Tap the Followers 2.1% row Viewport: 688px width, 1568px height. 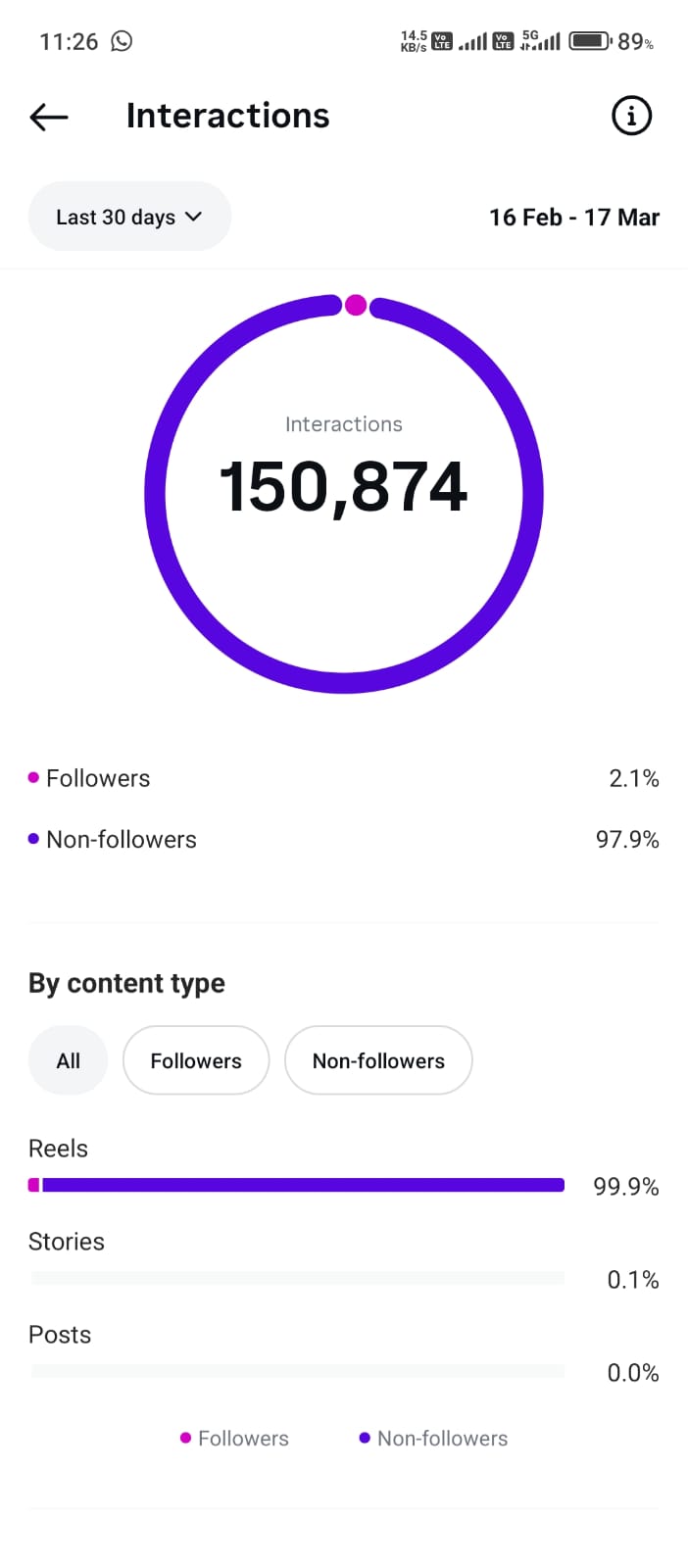pos(343,778)
